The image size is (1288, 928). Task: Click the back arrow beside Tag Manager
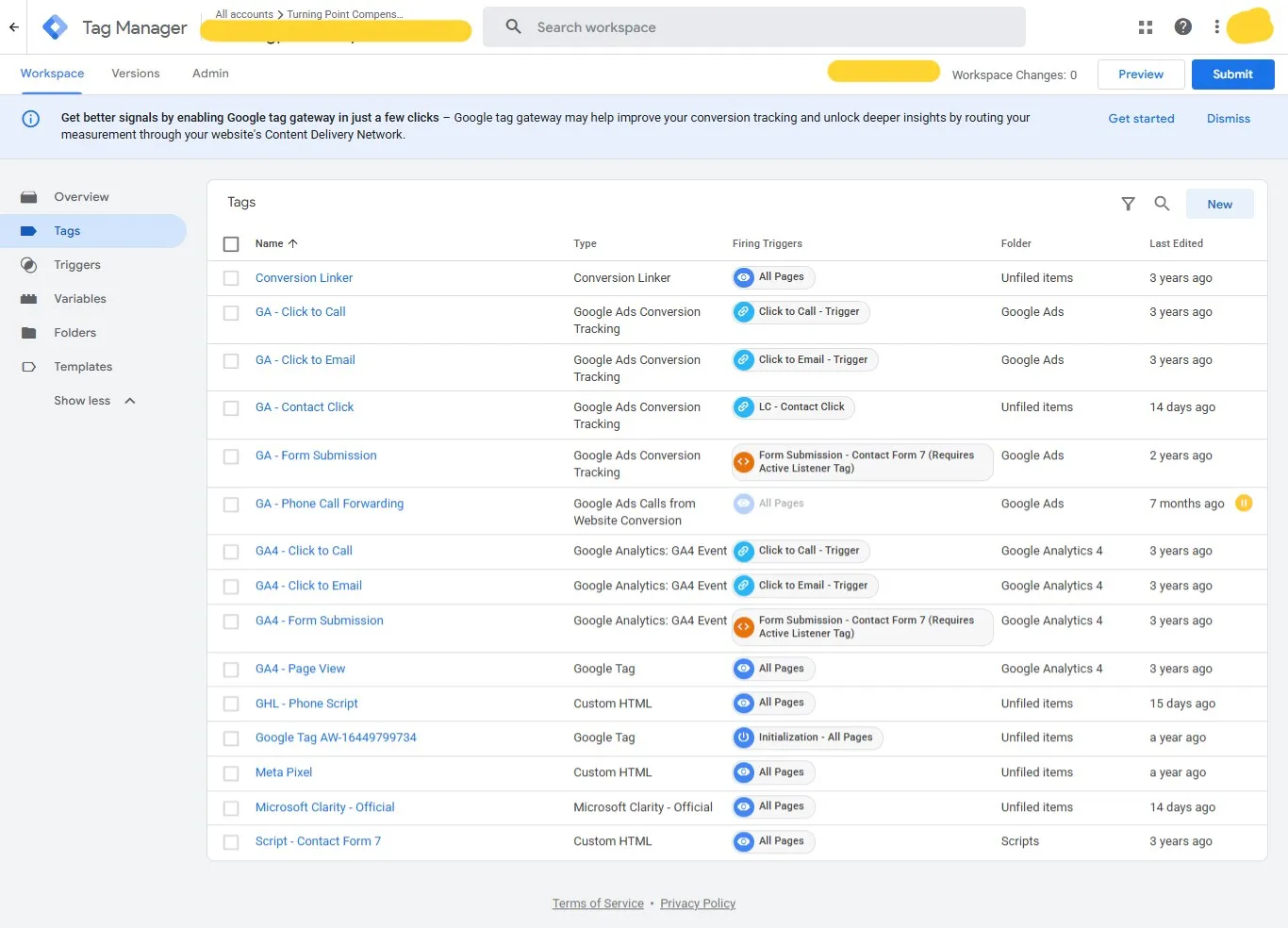click(14, 27)
